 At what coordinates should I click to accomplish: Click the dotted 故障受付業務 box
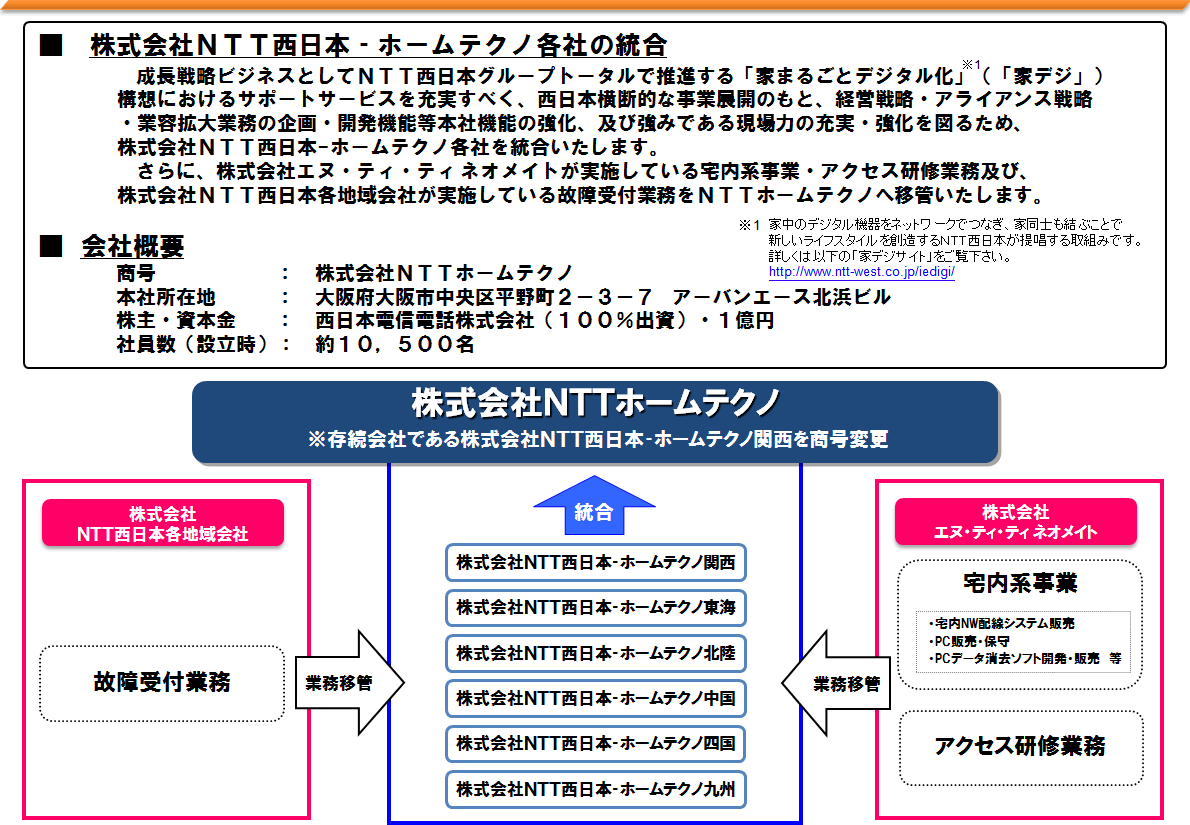162,683
